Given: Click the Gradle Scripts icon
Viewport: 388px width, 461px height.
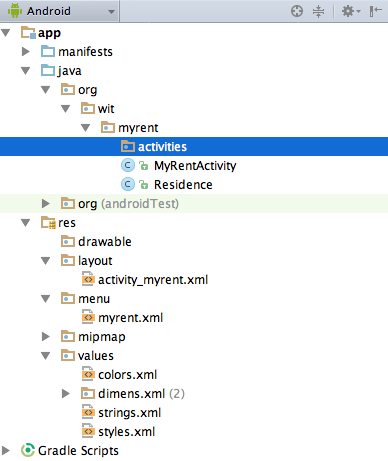Looking at the screenshot, I should tap(28, 450).
